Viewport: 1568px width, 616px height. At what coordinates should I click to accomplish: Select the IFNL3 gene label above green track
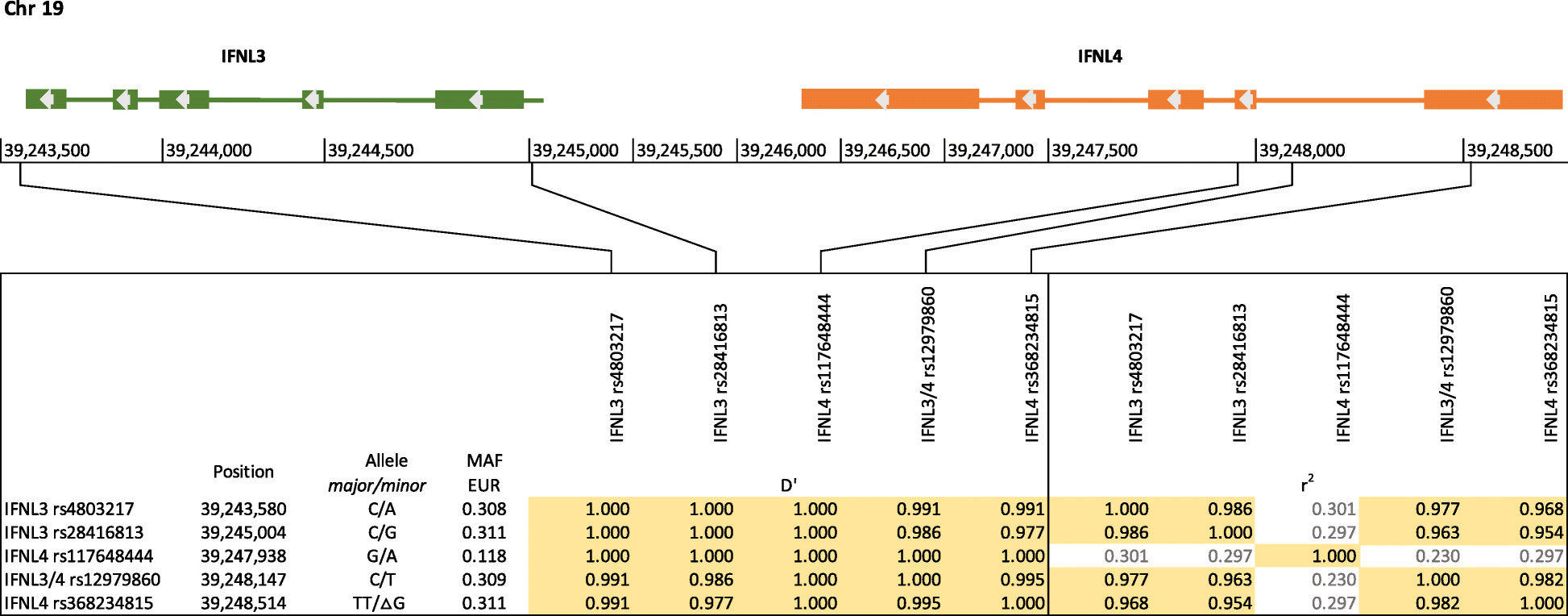tap(243, 56)
